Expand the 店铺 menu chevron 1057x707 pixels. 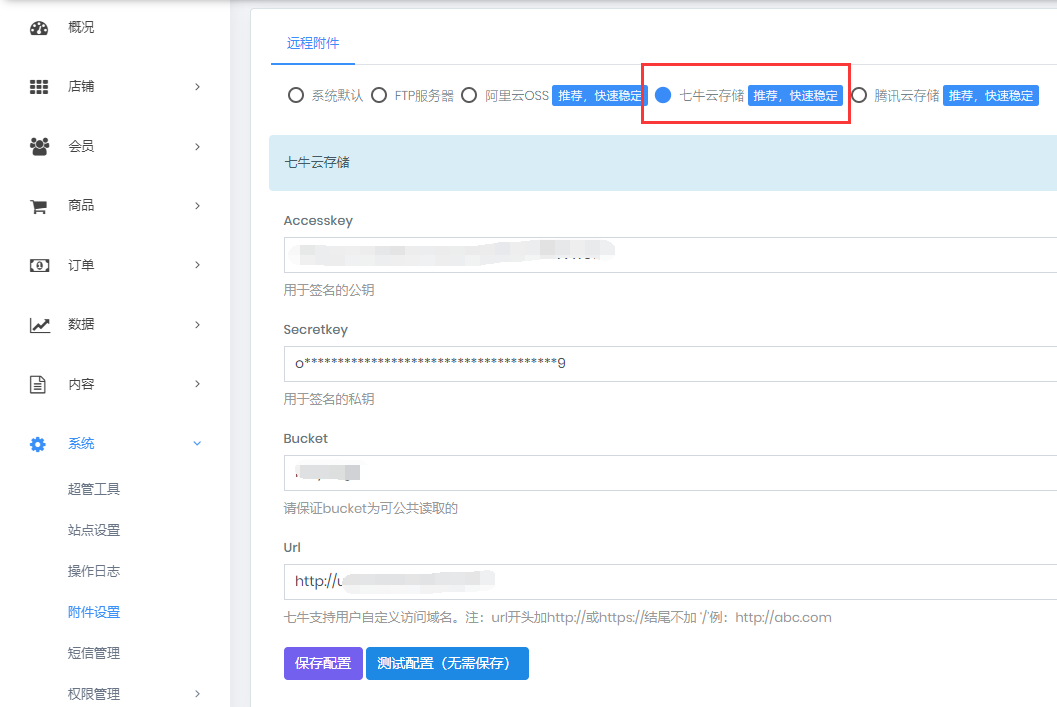pos(197,86)
